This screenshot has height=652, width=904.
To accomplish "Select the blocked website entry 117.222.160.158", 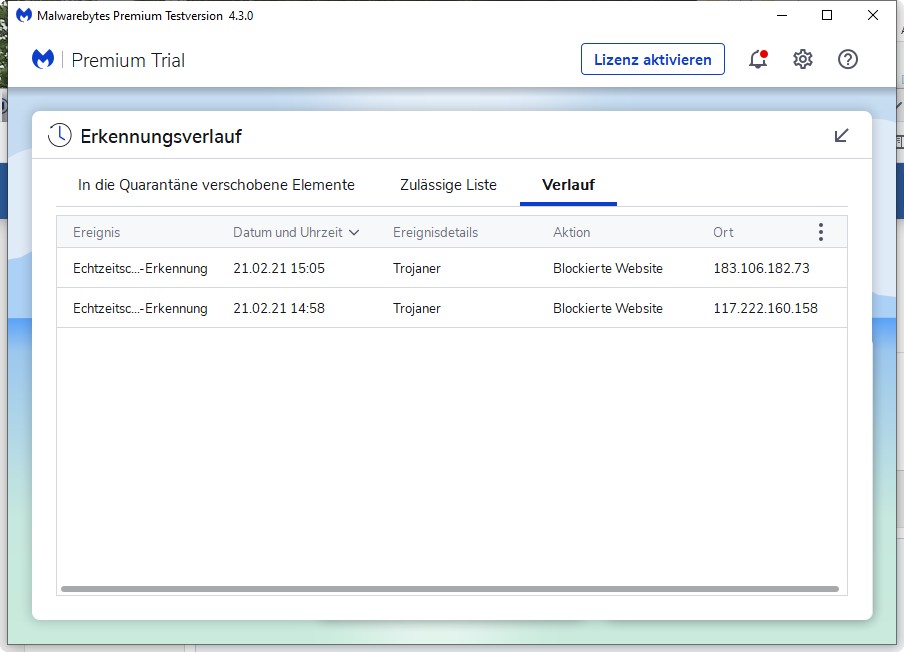I will click(x=768, y=309).
